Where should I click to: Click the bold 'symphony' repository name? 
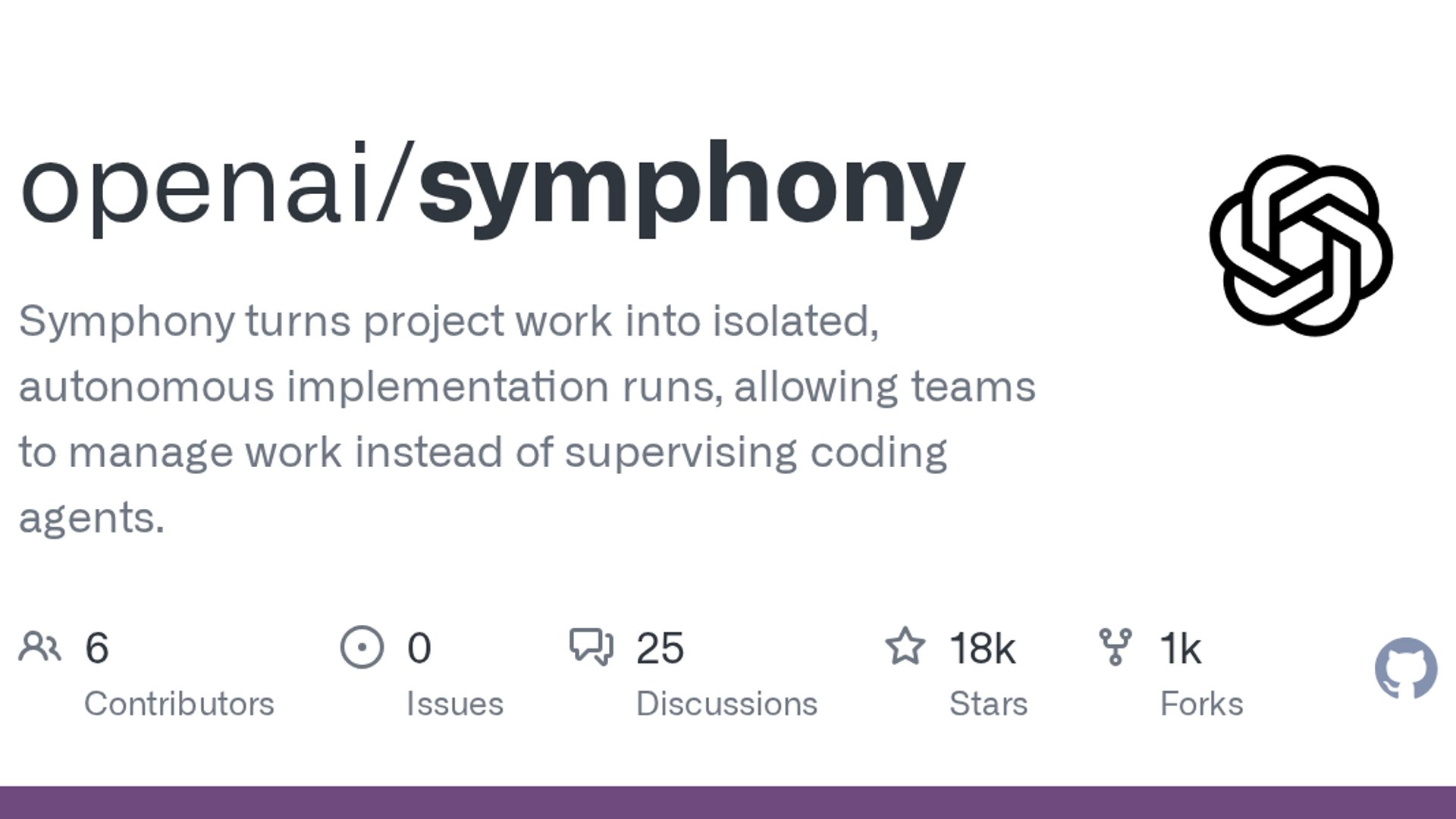pyautogui.click(x=691, y=186)
